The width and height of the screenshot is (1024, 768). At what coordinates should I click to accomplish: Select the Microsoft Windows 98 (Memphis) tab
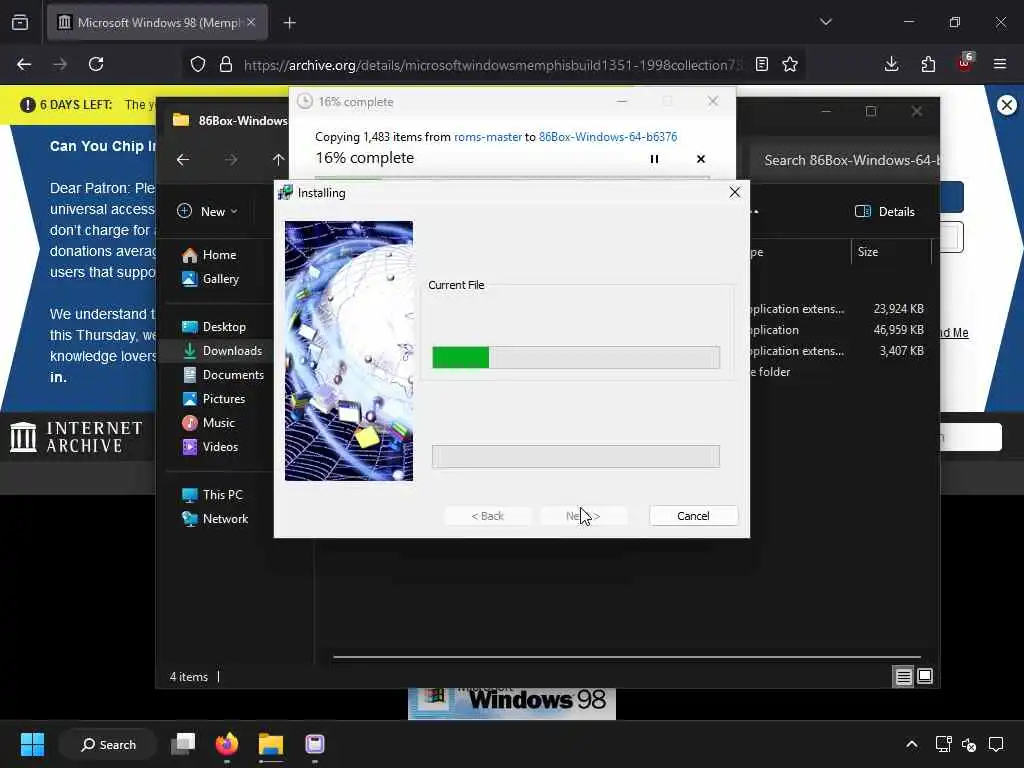(x=157, y=22)
